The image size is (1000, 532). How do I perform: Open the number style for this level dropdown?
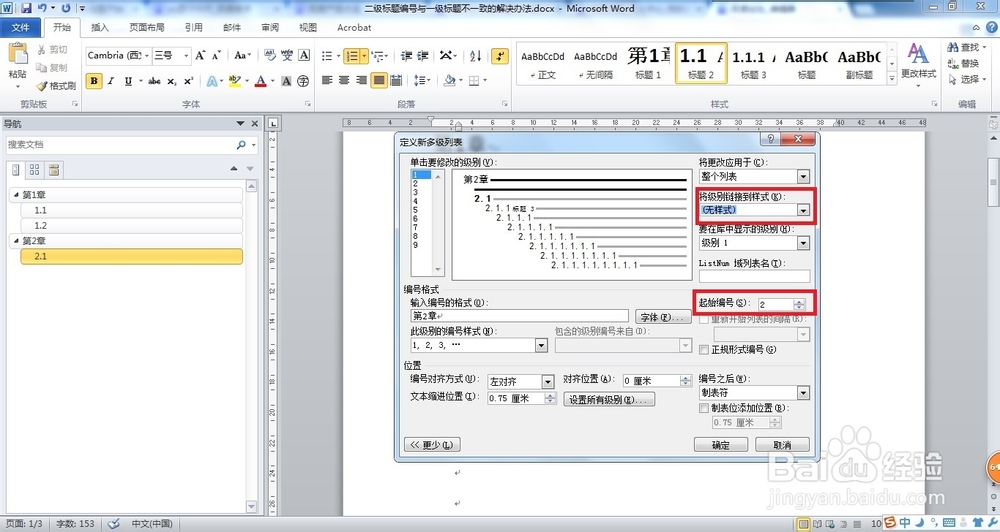[x=541, y=345]
